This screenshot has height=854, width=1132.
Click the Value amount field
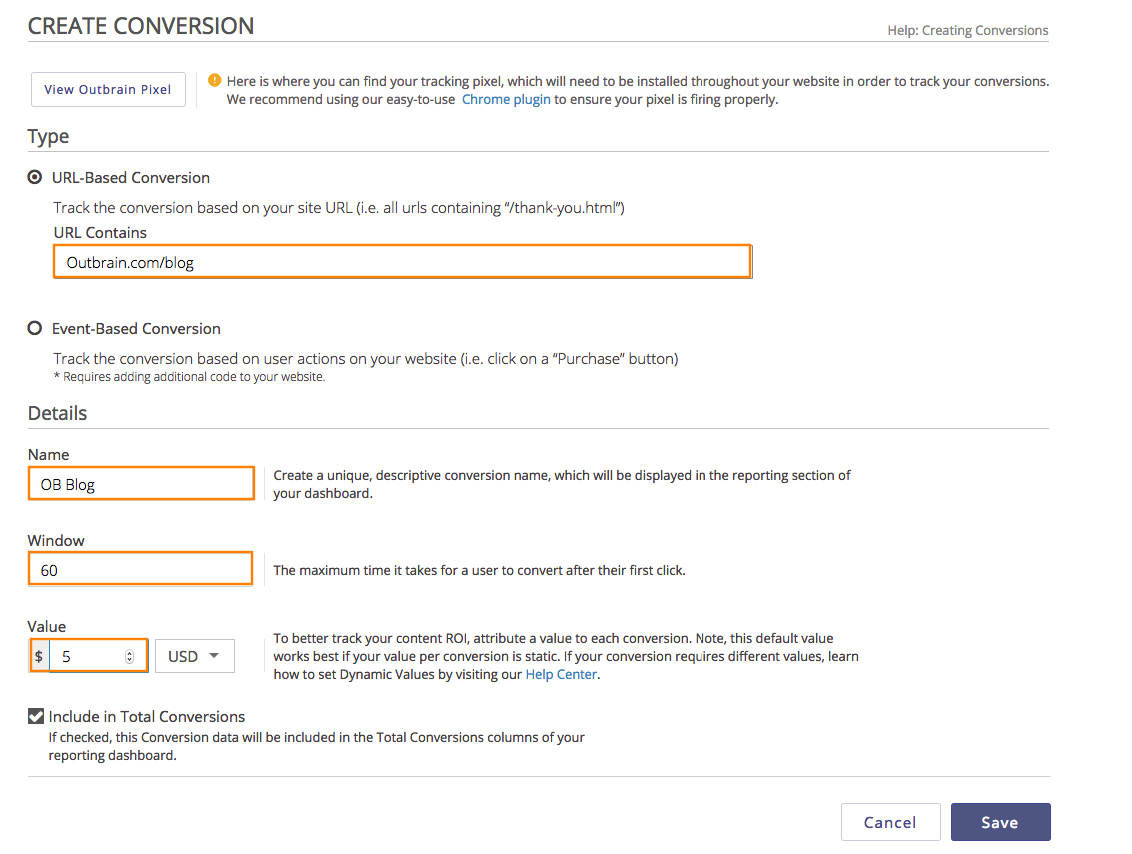pos(90,656)
